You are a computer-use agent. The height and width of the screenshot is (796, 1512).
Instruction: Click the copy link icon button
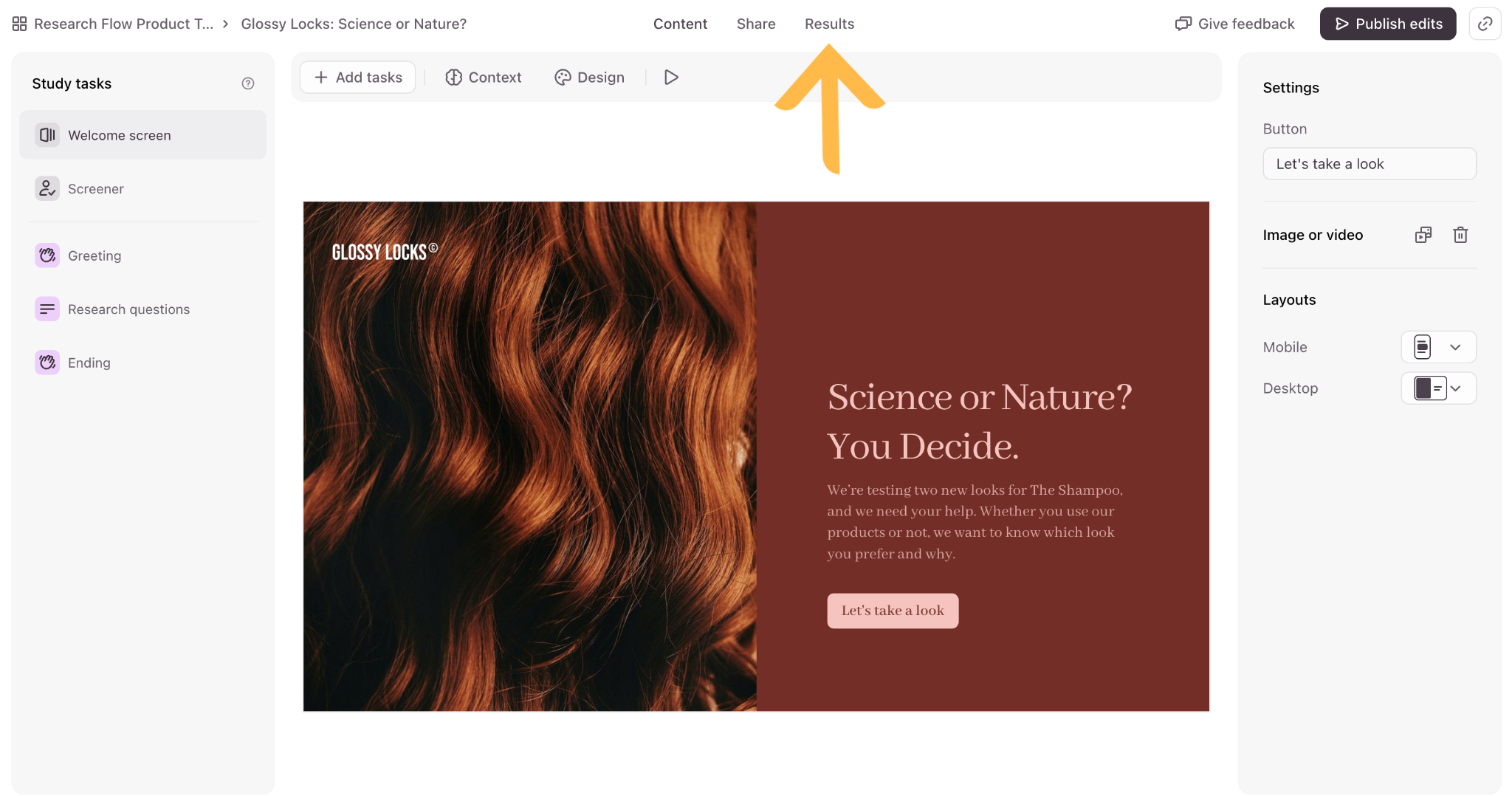[x=1485, y=24]
